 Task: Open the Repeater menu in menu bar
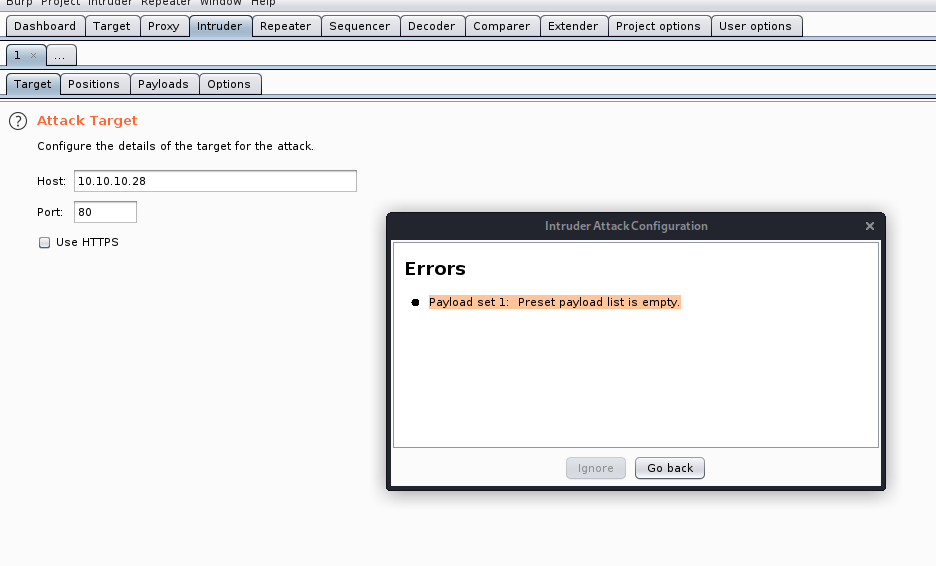pyautogui.click(x=166, y=2)
